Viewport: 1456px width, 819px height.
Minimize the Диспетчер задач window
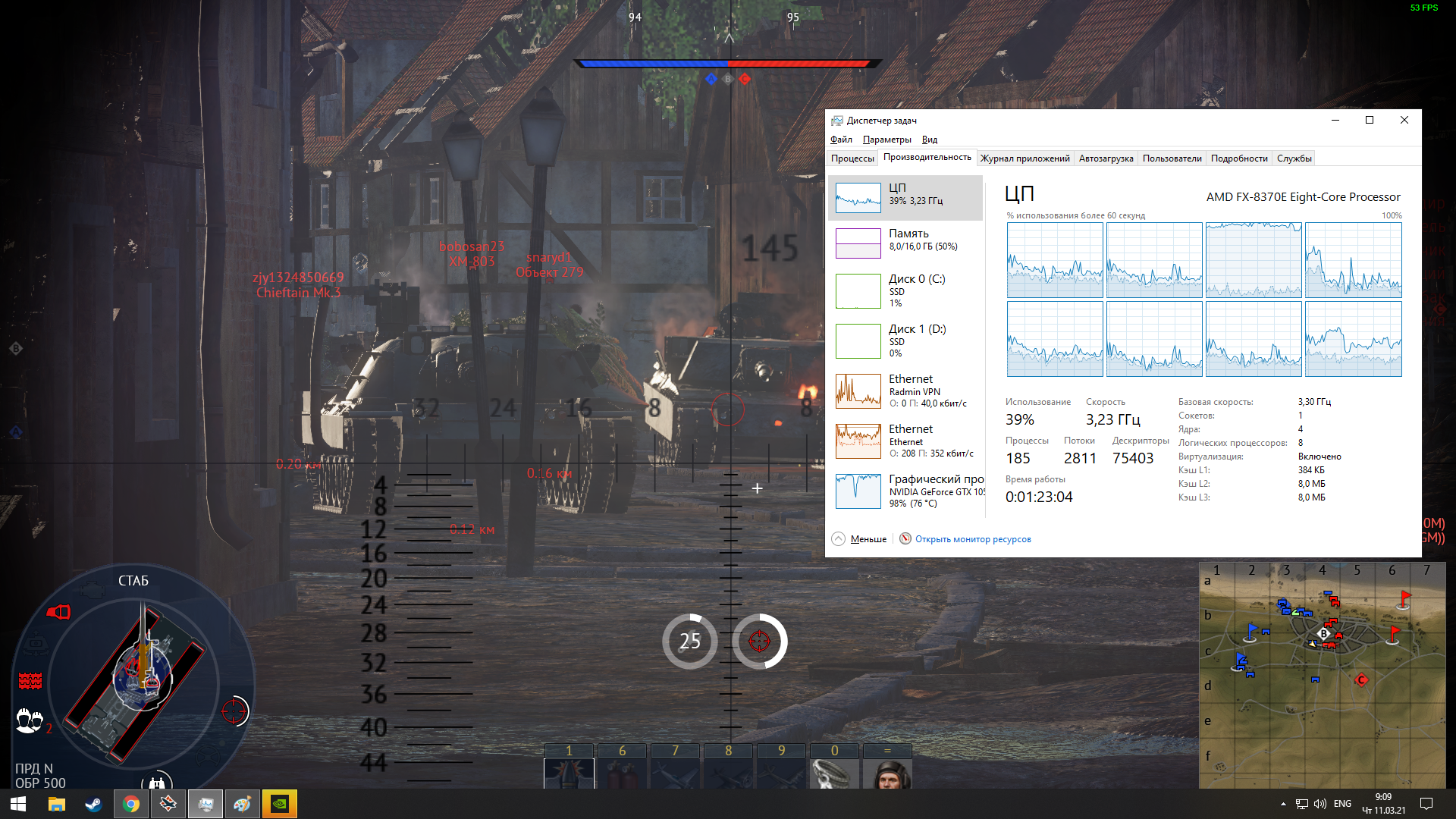[x=1335, y=120]
